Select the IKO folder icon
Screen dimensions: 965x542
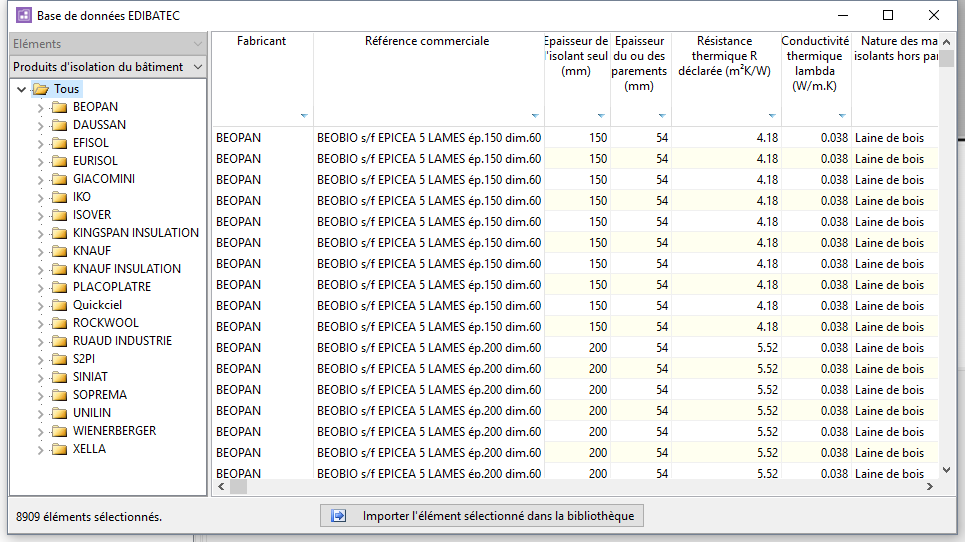point(60,197)
